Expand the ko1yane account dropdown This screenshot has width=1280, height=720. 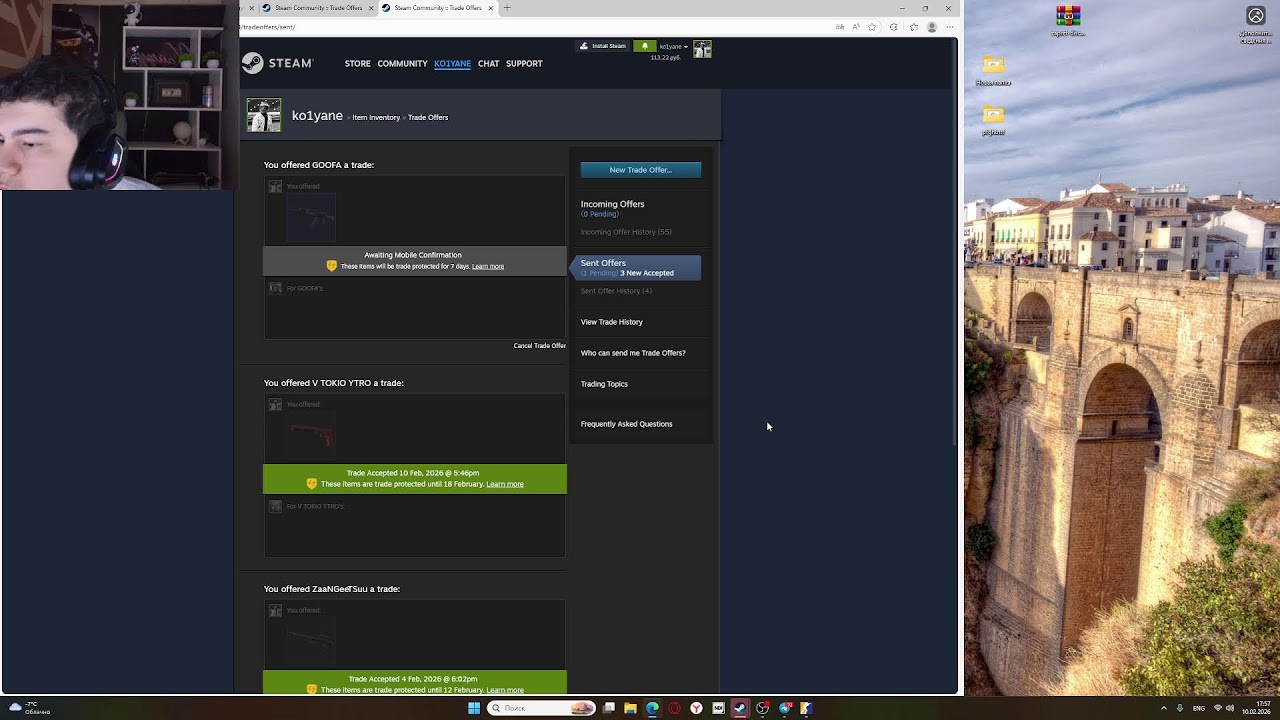tap(673, 46)
